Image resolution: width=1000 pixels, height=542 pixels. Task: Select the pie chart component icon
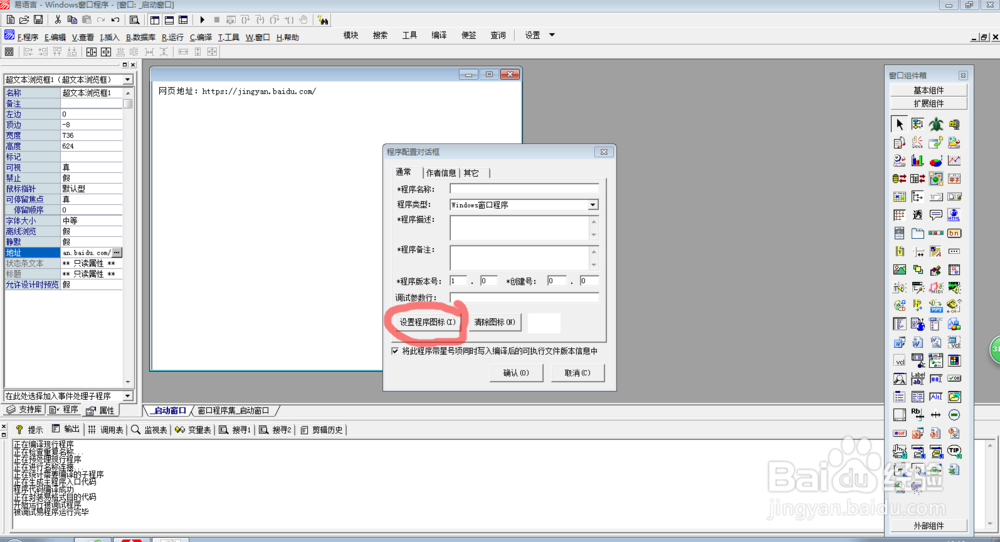coord(936,160)
